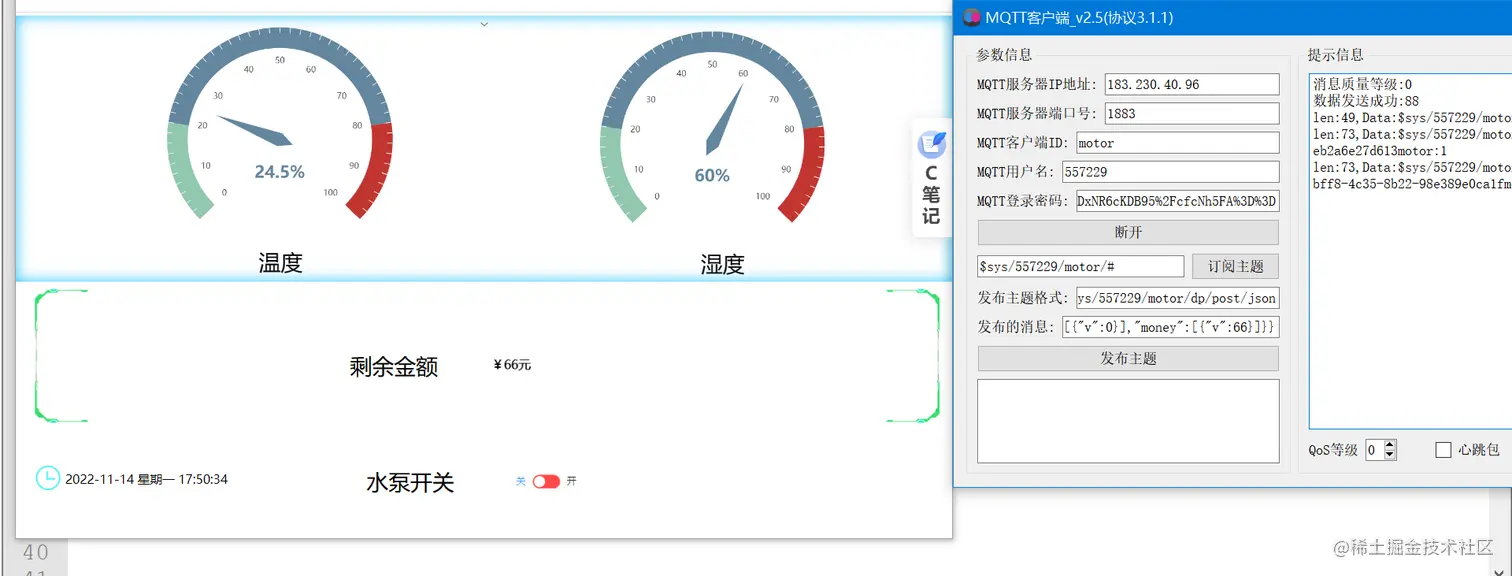
Task: Click the clock icon beside the date
Action: (48, 479)
